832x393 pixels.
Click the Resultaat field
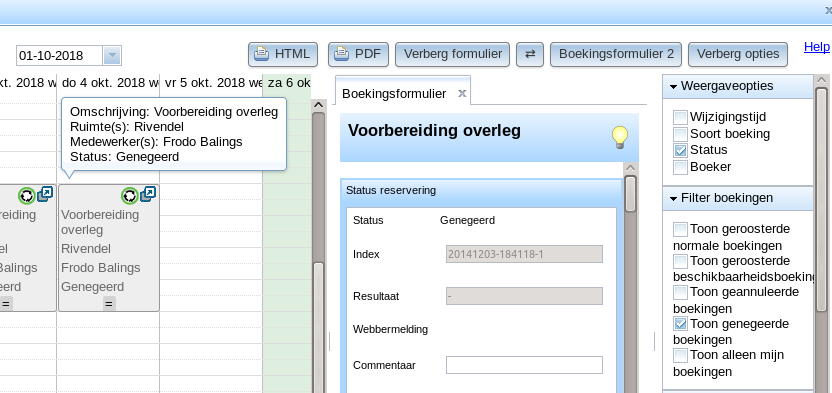tap(524, 296)
